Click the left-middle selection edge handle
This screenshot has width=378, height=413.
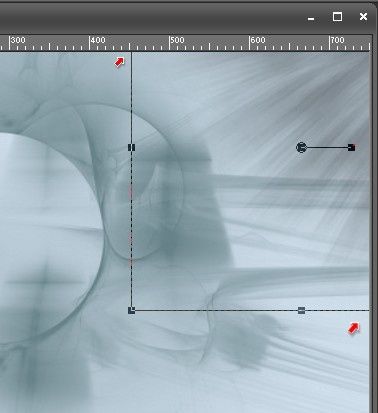click(132, 147)
